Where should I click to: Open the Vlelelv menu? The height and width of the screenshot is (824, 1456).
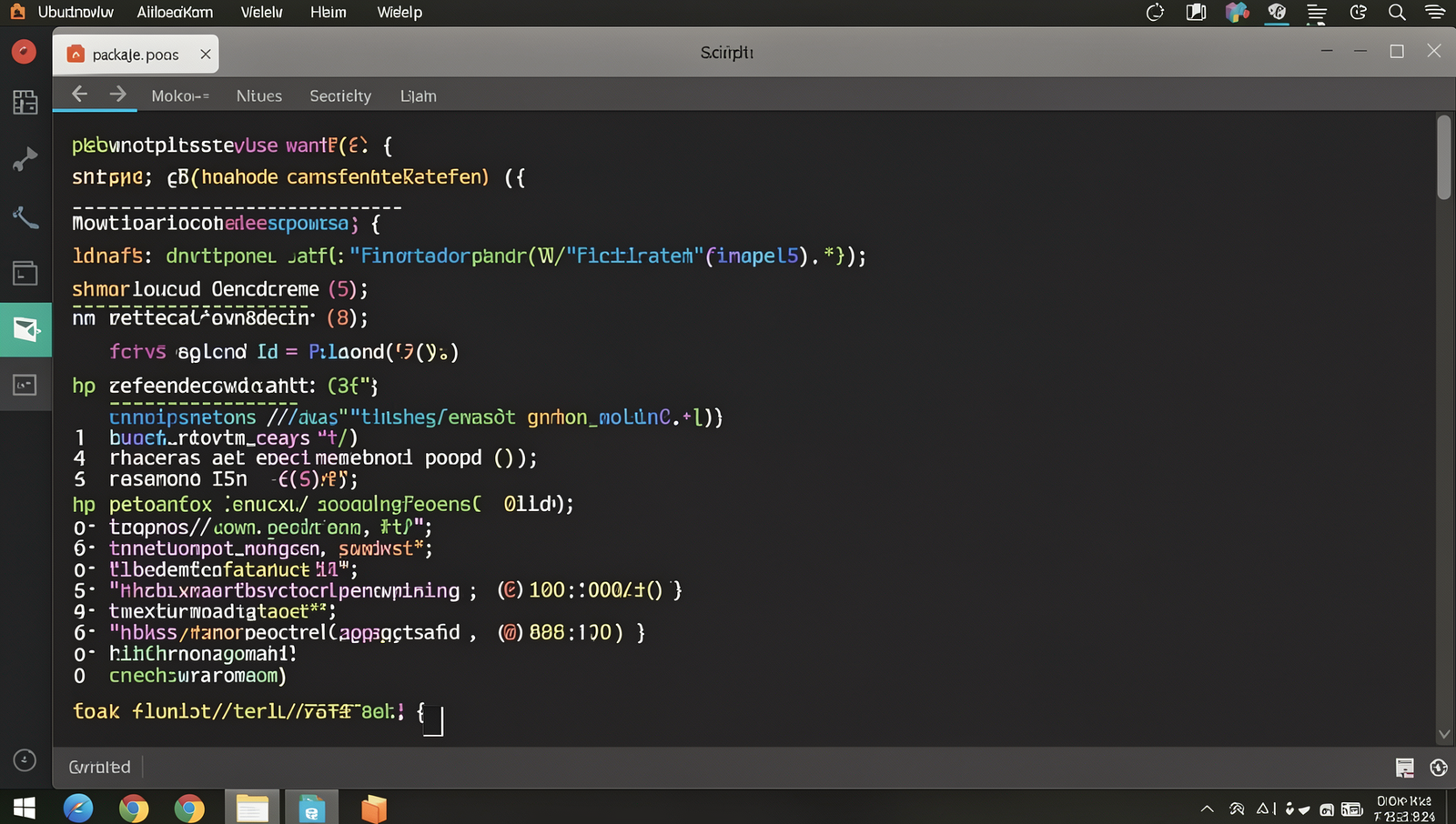(262, 13)
